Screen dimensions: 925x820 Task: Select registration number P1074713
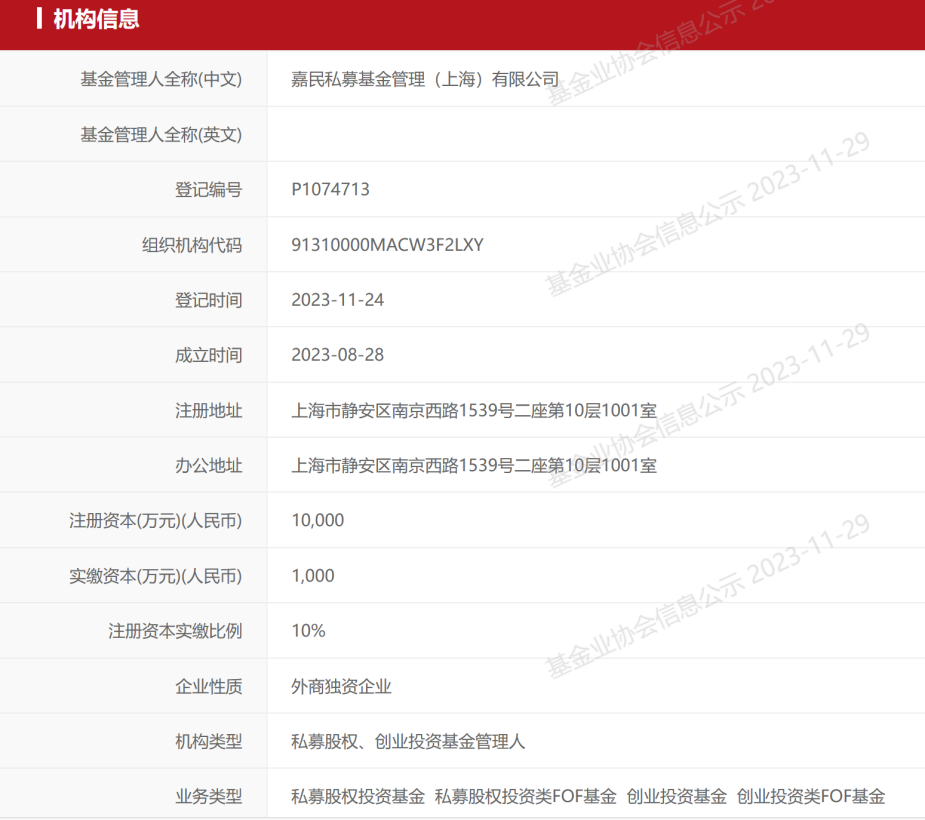pyautogui.click(x=330, y=189)
